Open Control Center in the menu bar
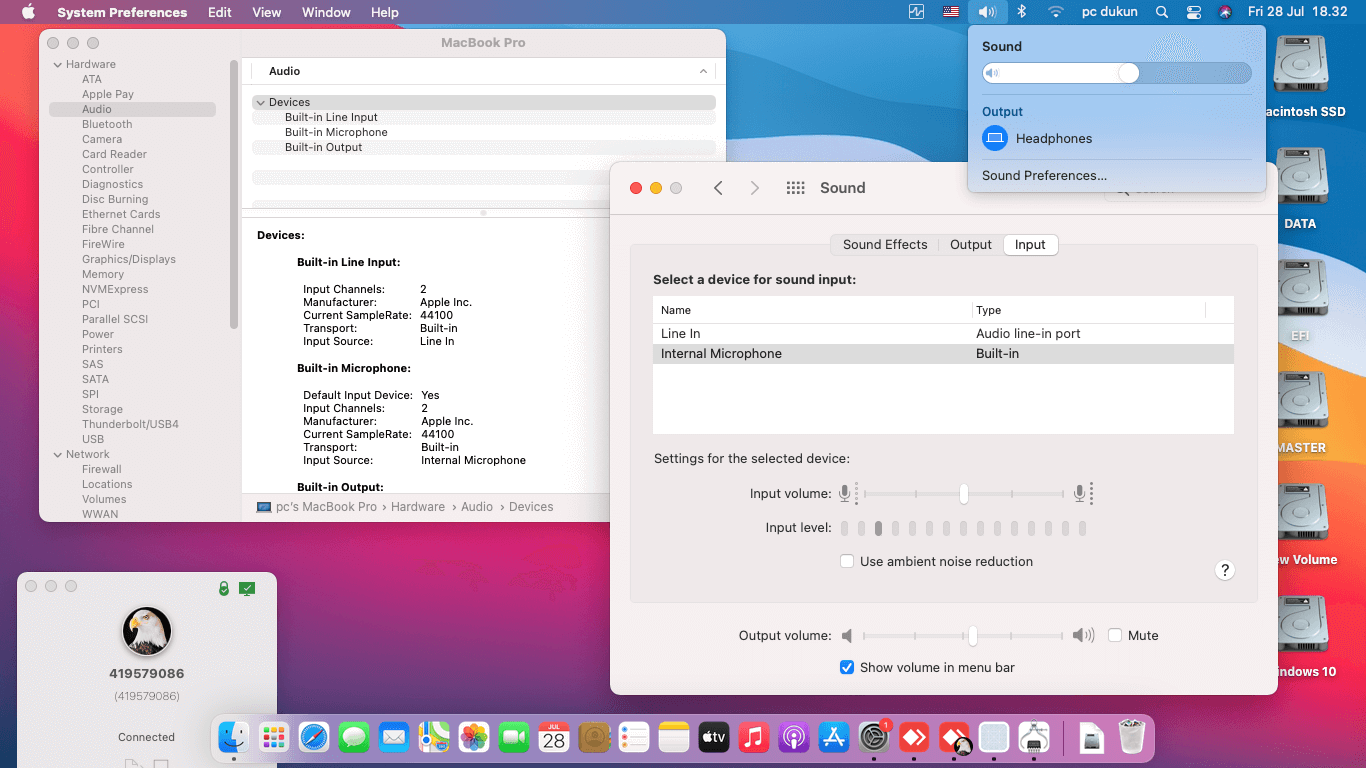The image size is (1366, 768). coord(1193,12)
